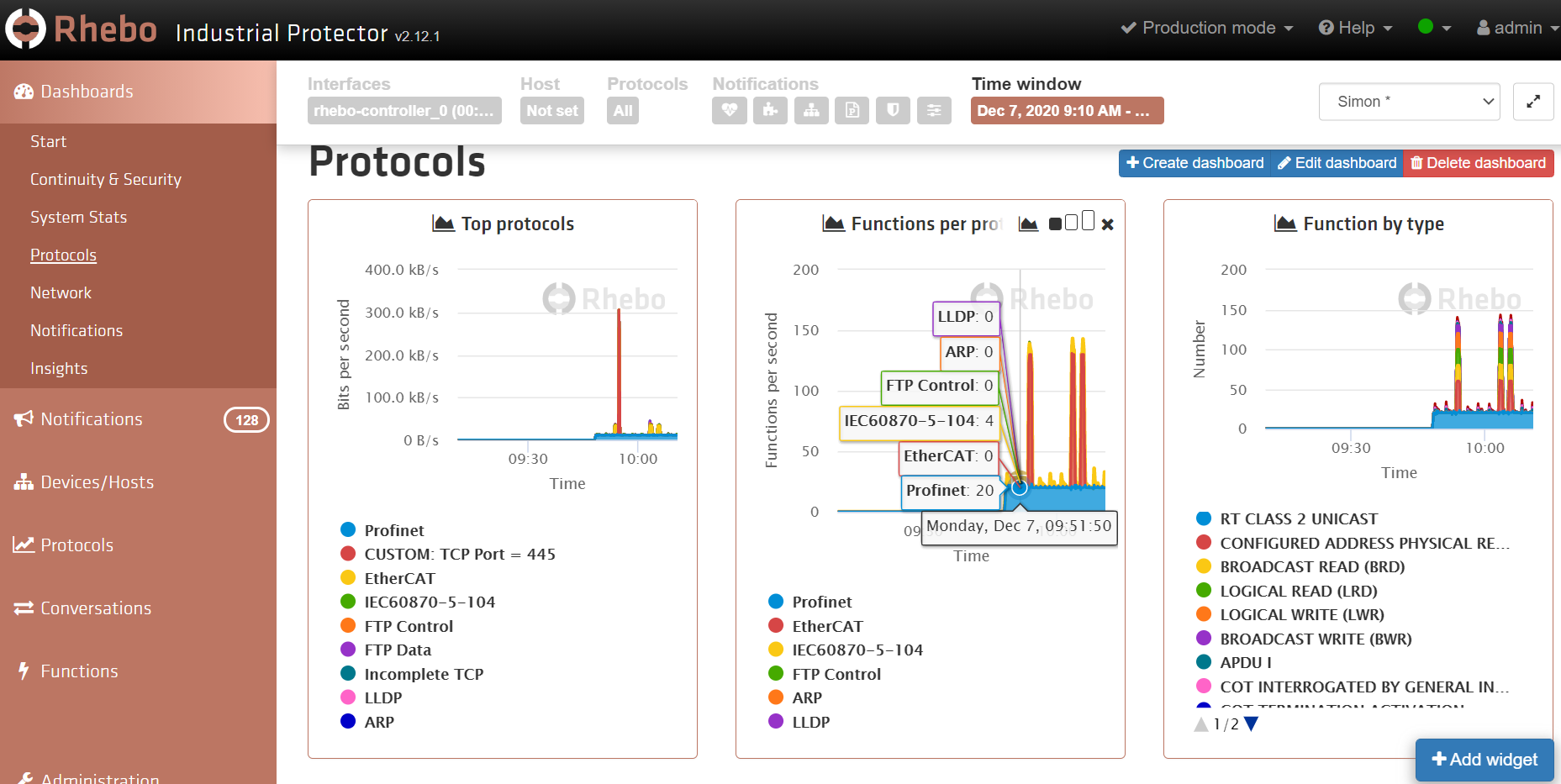Go to next legend page in Function by type
The height and width of the screenshot is (784, 1561).
[1251, 724]
